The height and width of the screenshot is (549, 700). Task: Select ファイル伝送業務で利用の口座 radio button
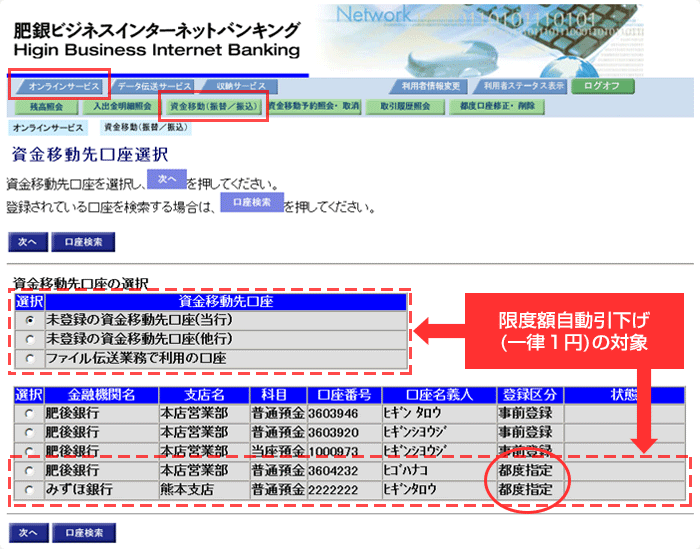pyautogui.click(x=30, y=359)
